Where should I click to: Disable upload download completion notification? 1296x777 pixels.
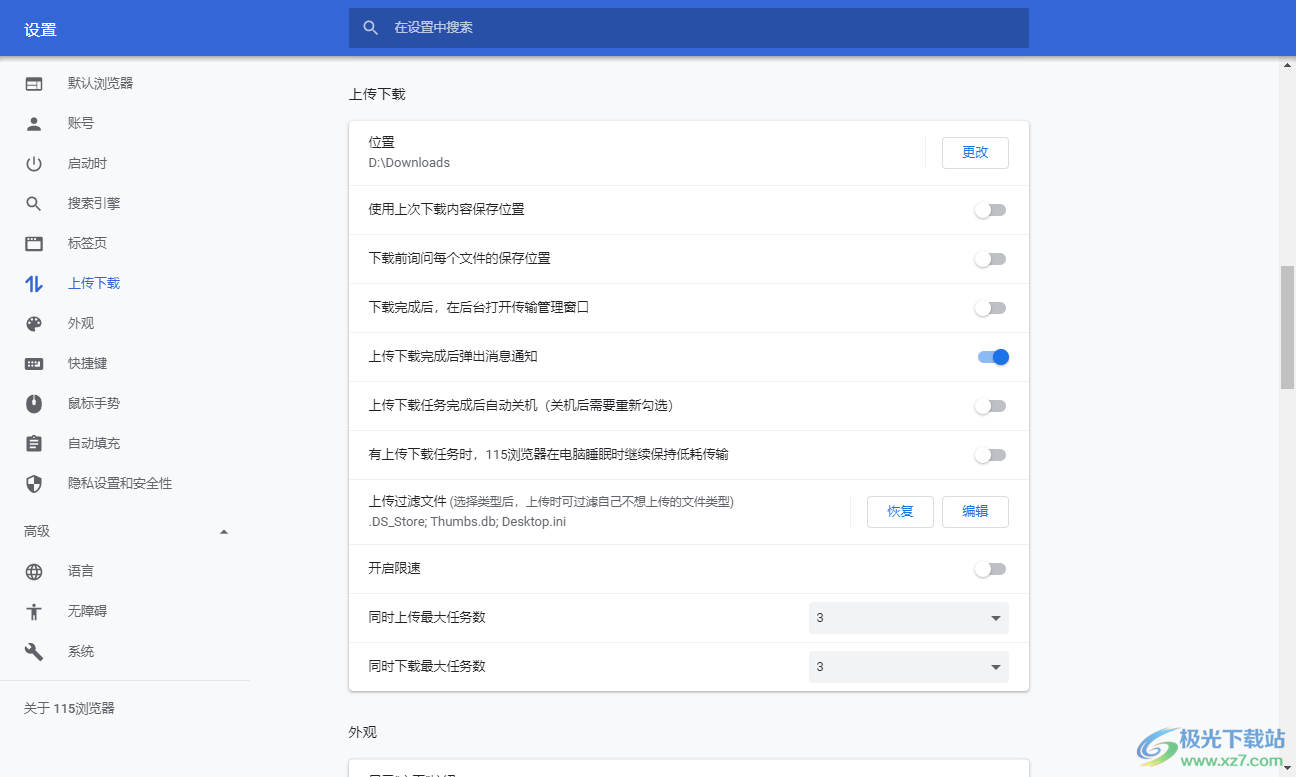coord(993,357)
